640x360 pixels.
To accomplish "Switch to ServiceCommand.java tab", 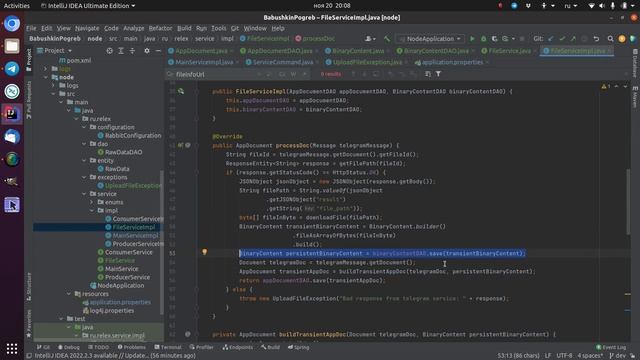I will (282, 62).
